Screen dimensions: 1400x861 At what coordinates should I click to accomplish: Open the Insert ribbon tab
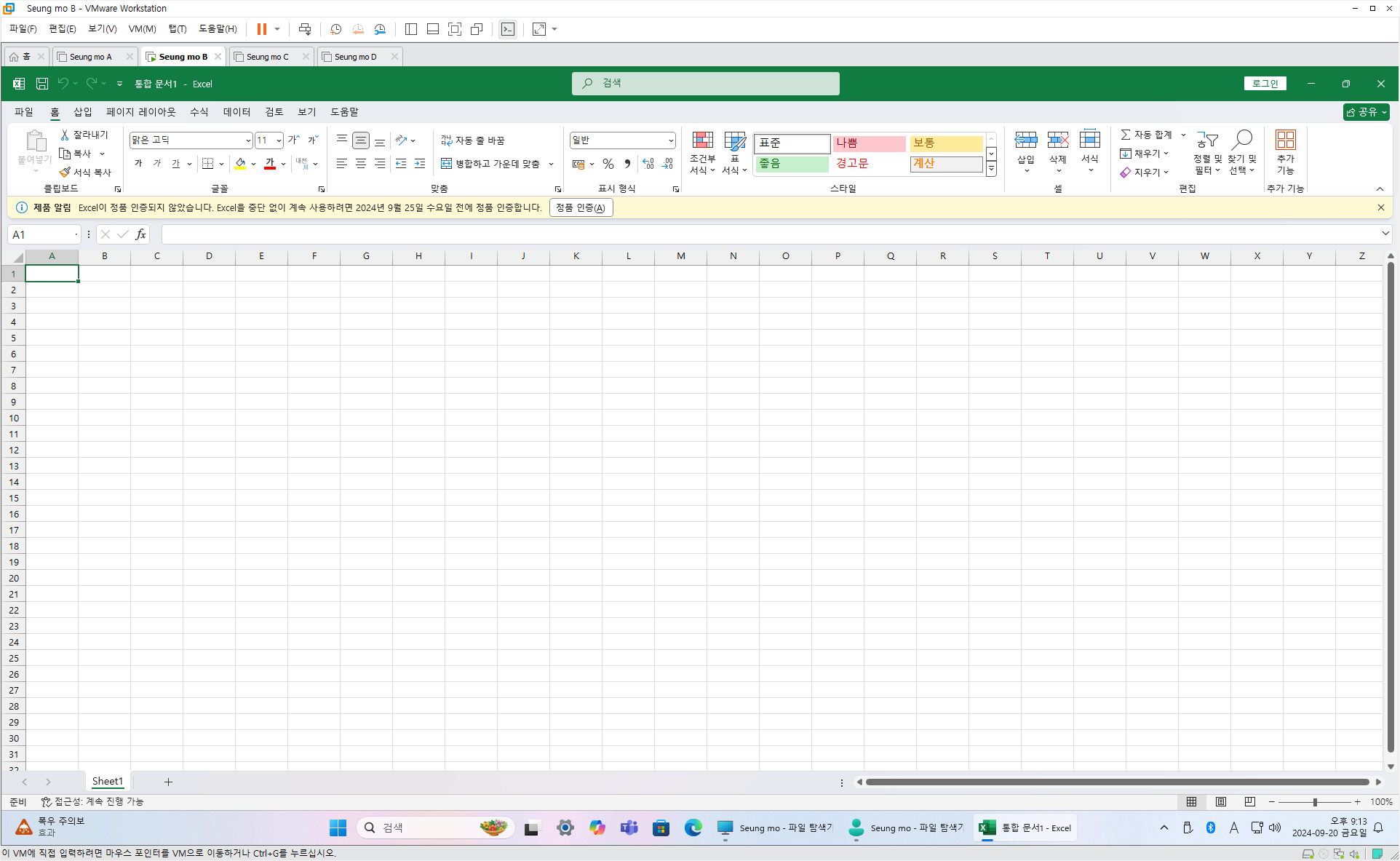tap(82, 112)
